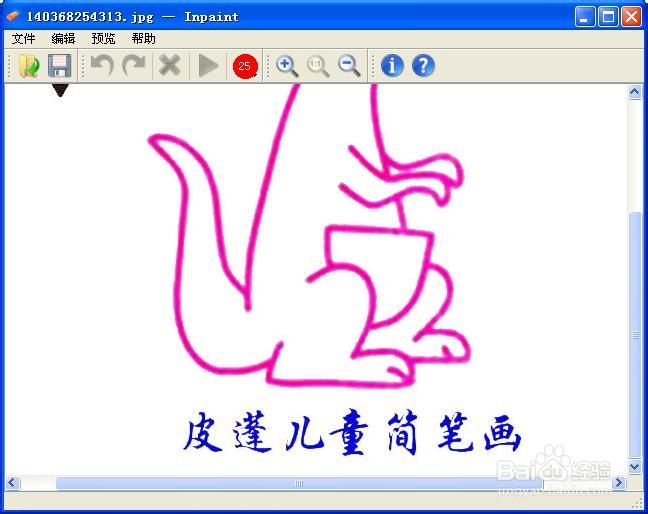This screenshot has width=648, height=514.
Task: Click the vertical scrollbar up arrow
Action: coord(635,92)
